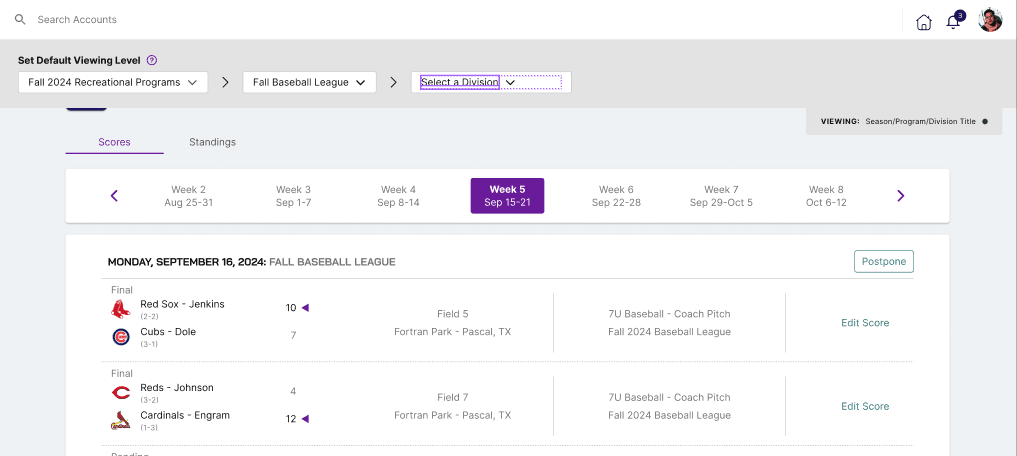Click the Cubs record (3-1)
The width and height of the screenshot is (1017, 456).
[x=149, y=344]
